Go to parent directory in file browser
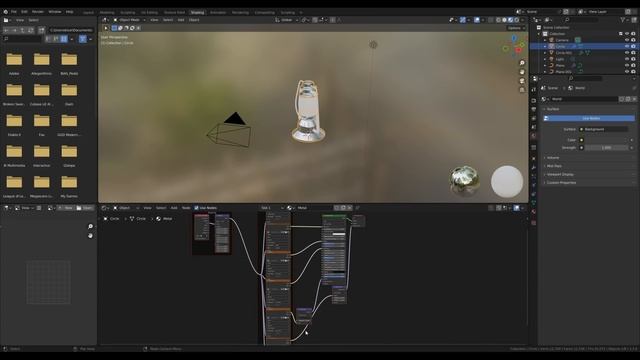The width and height of the screenshot is (640, 360). click(22, 30)
